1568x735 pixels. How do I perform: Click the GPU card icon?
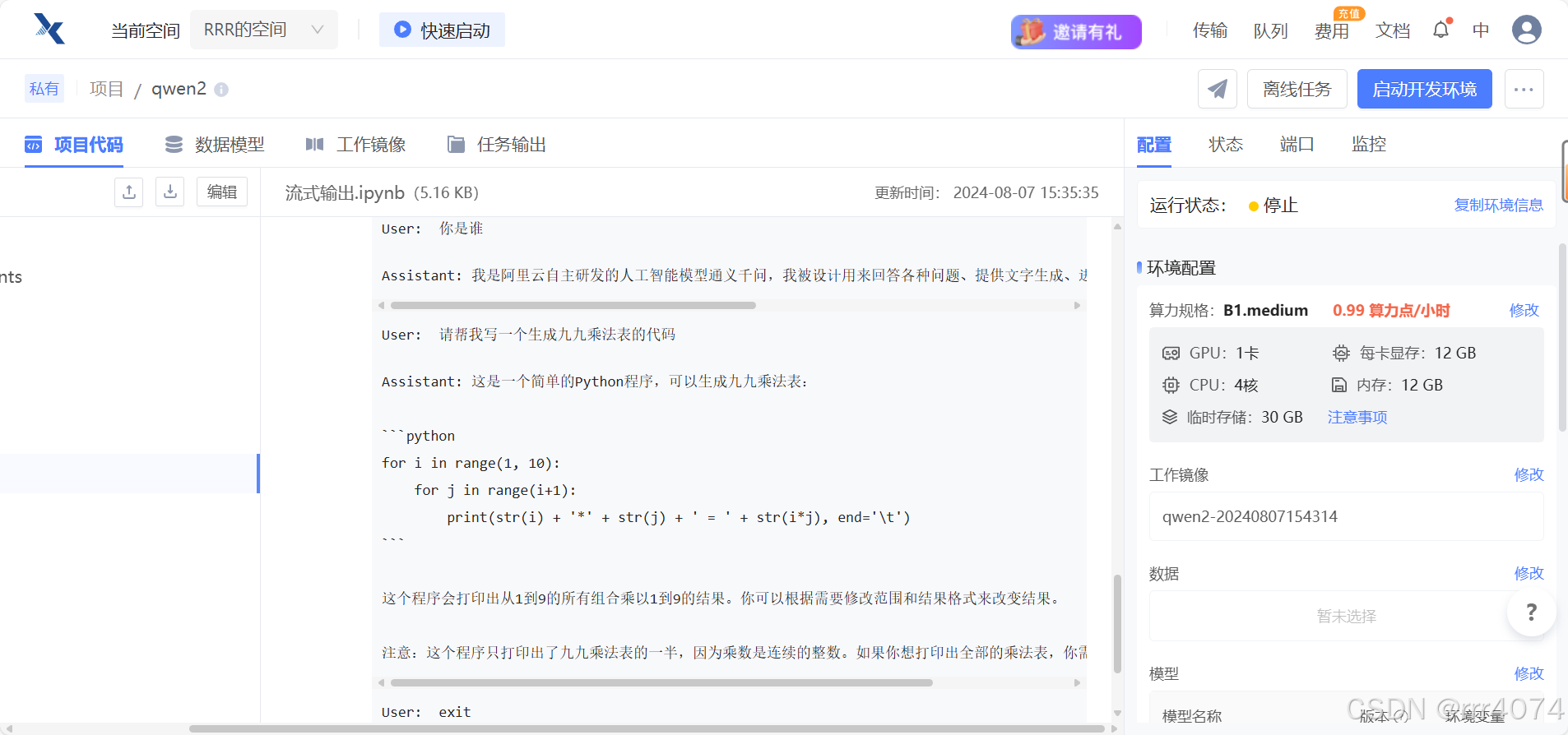click(1171, 354)
